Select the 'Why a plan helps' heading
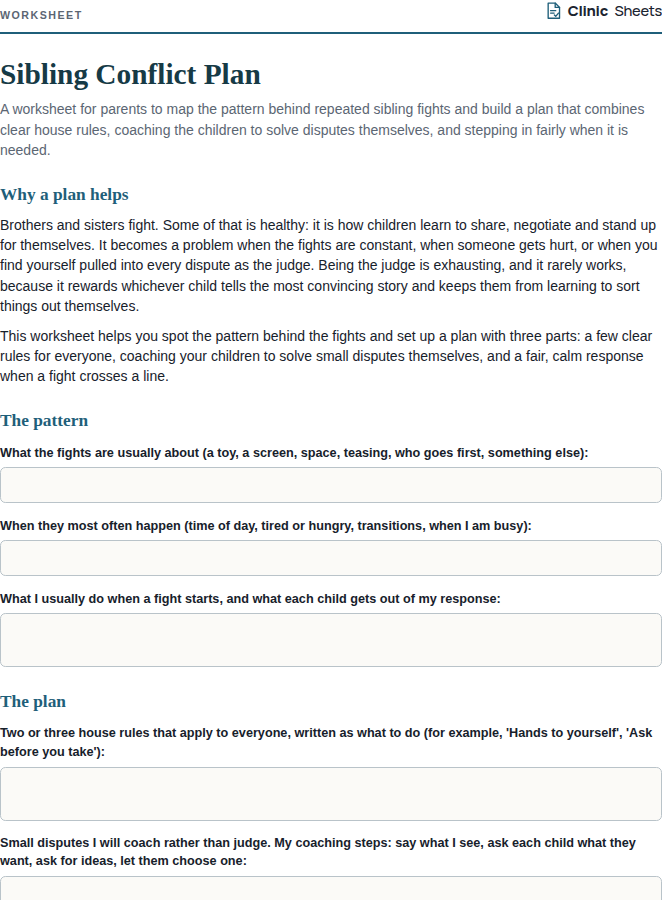Screen dimensions: 662x900 click(64, 195)
